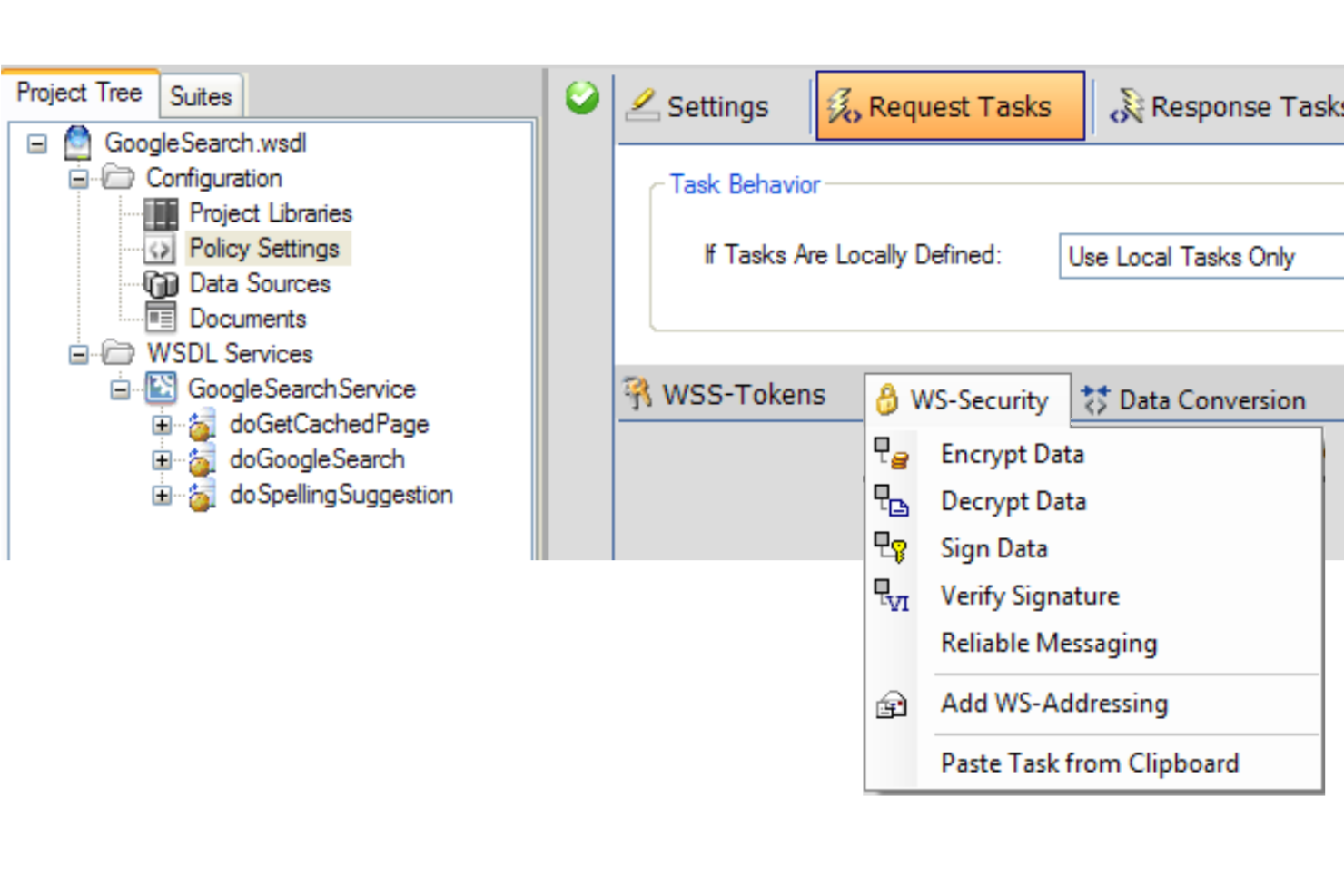Click the Settings pencil icon

pyautogui.click(x=644, y=104)
